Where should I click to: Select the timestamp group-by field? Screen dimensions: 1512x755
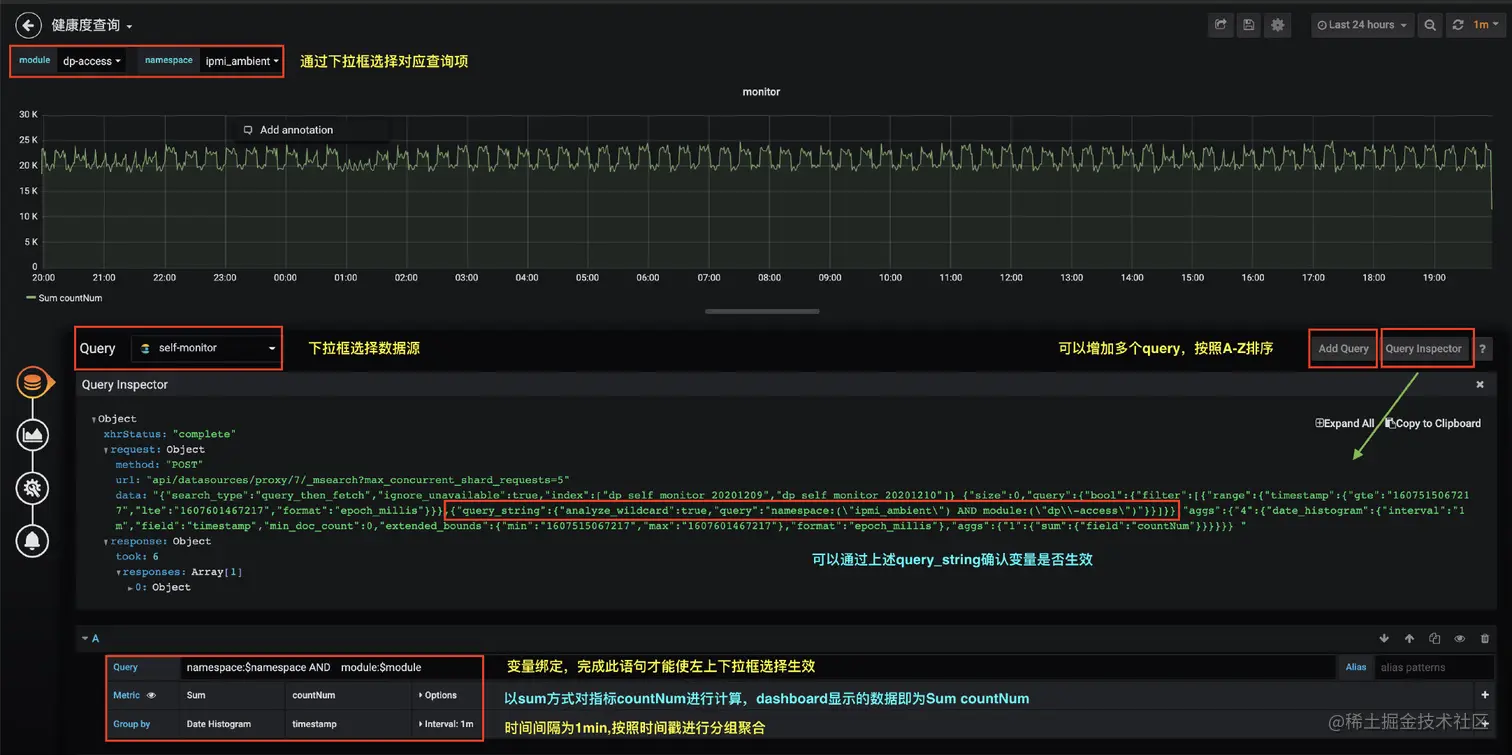pos(347,724)
